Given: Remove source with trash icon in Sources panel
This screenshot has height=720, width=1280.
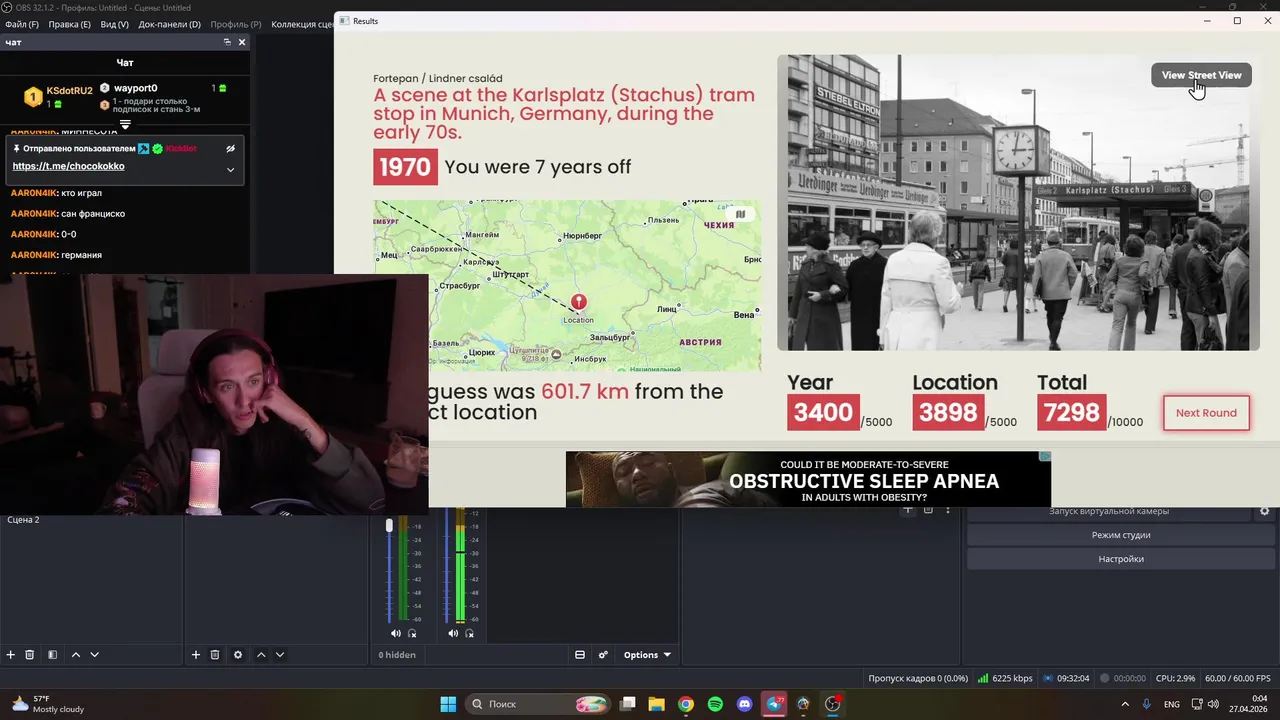Looking at the screenshot, I should click(x=215, y=655).
